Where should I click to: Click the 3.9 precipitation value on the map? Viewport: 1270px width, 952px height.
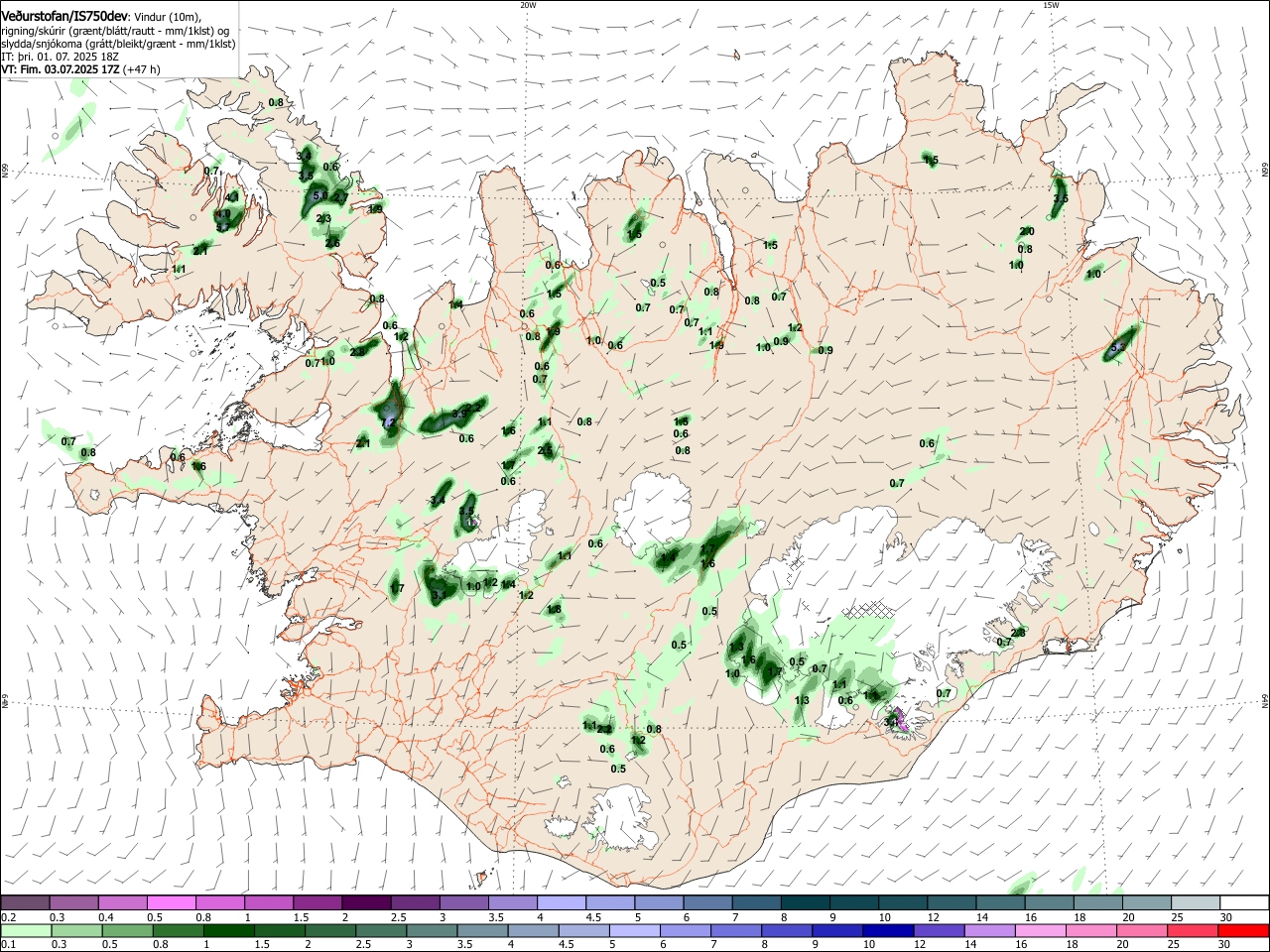click(460, 414)
